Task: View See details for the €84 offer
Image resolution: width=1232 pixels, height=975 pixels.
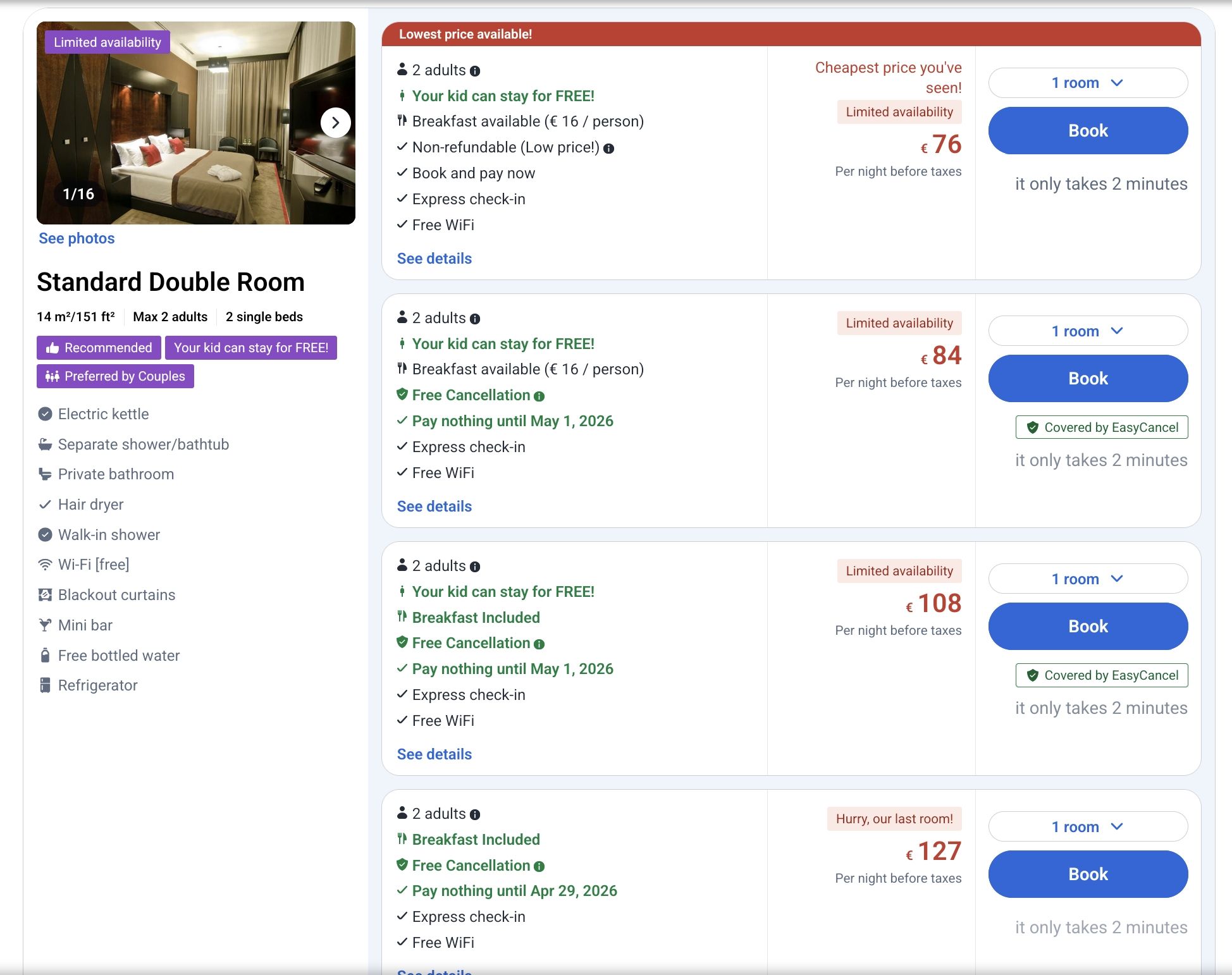Action: (x=434, y=506)
